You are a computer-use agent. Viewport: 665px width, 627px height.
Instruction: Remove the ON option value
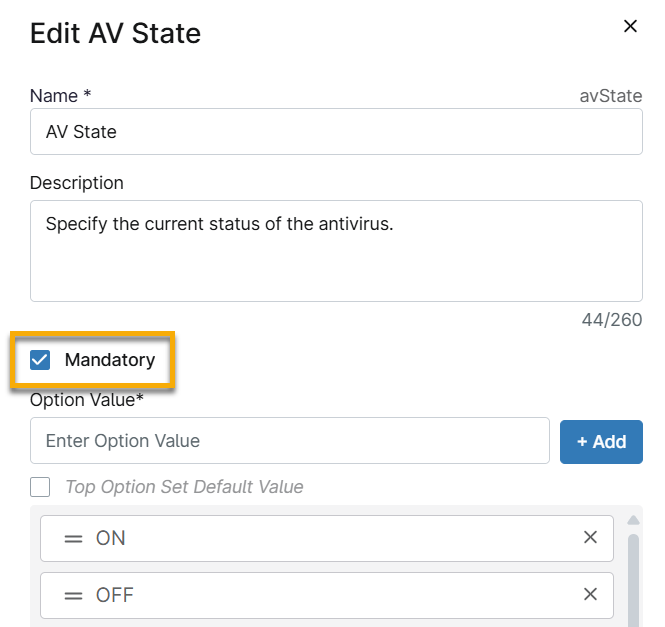coord(590,538)
